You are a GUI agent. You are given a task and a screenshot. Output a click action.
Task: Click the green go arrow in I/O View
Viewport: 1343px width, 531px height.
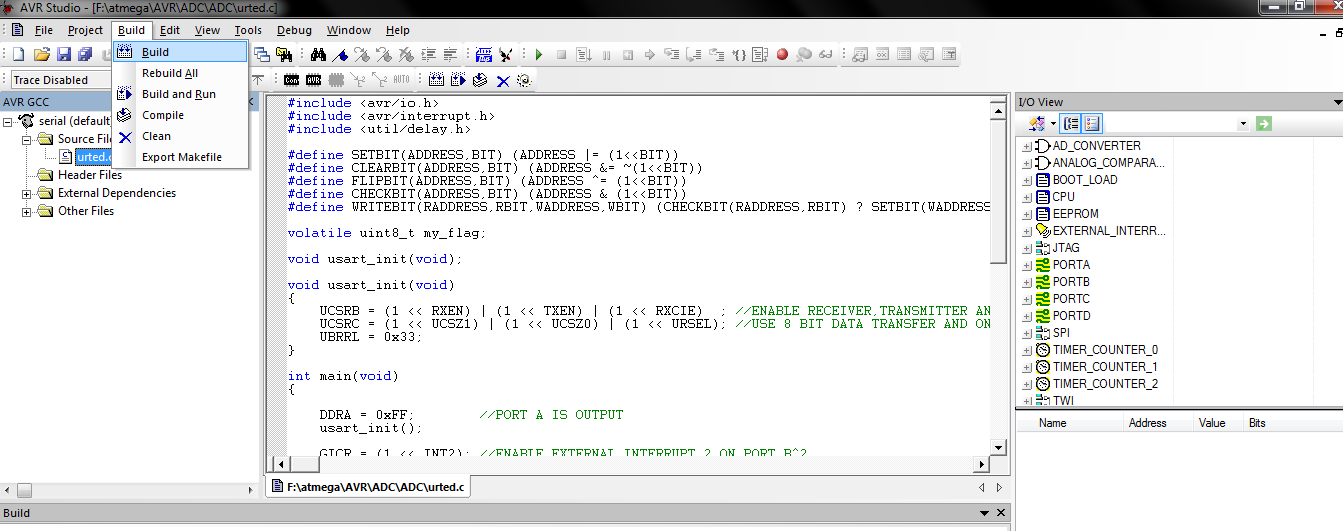(x=1264, y=124)
